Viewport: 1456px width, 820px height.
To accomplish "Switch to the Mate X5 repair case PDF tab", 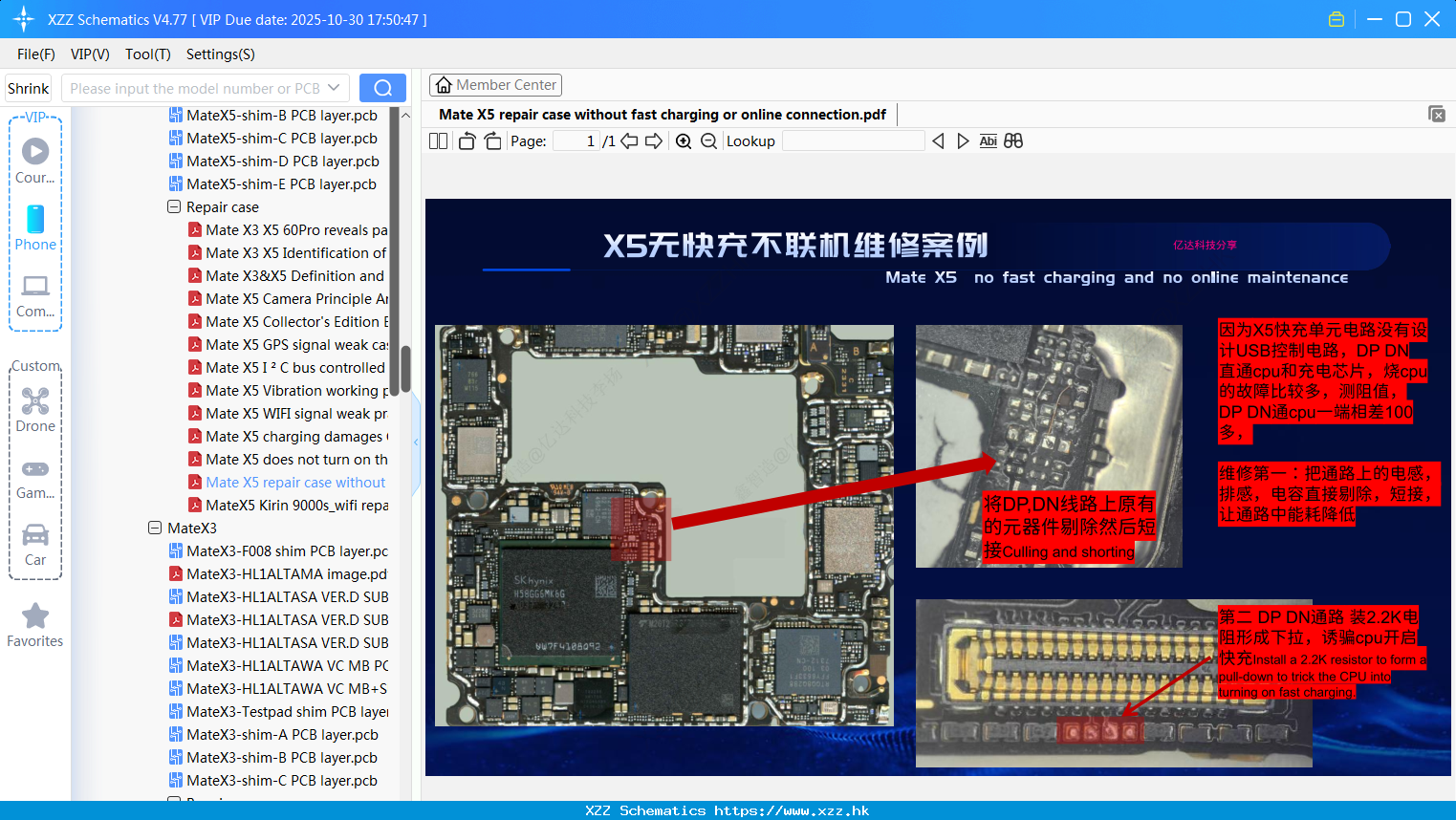I will [662, 115].
